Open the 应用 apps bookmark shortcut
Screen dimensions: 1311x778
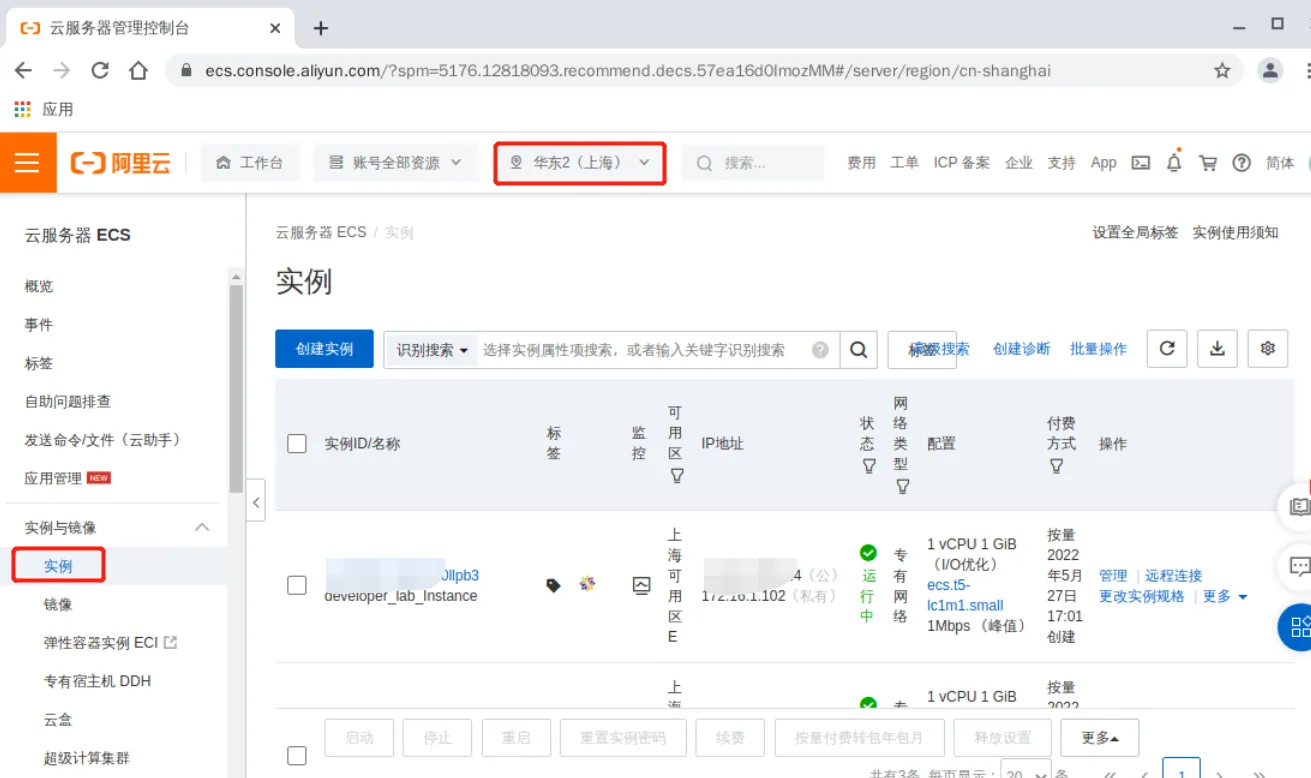pos(43,109)
